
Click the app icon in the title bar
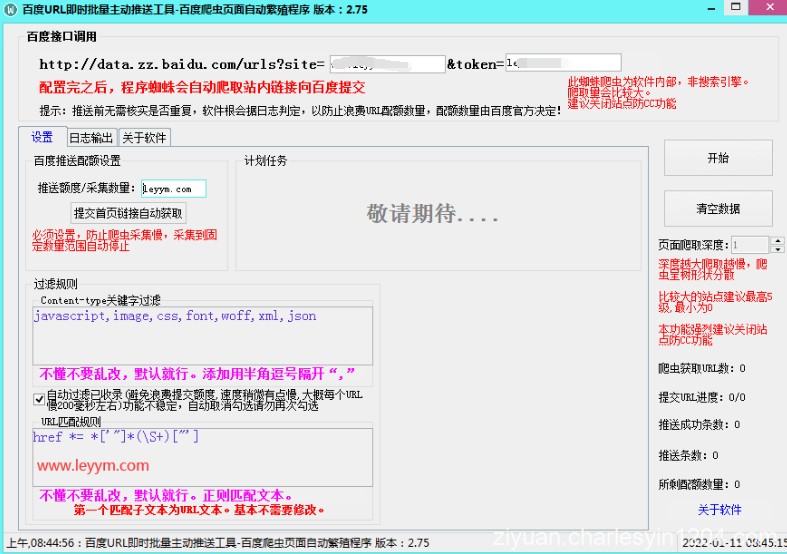point(11,8)
